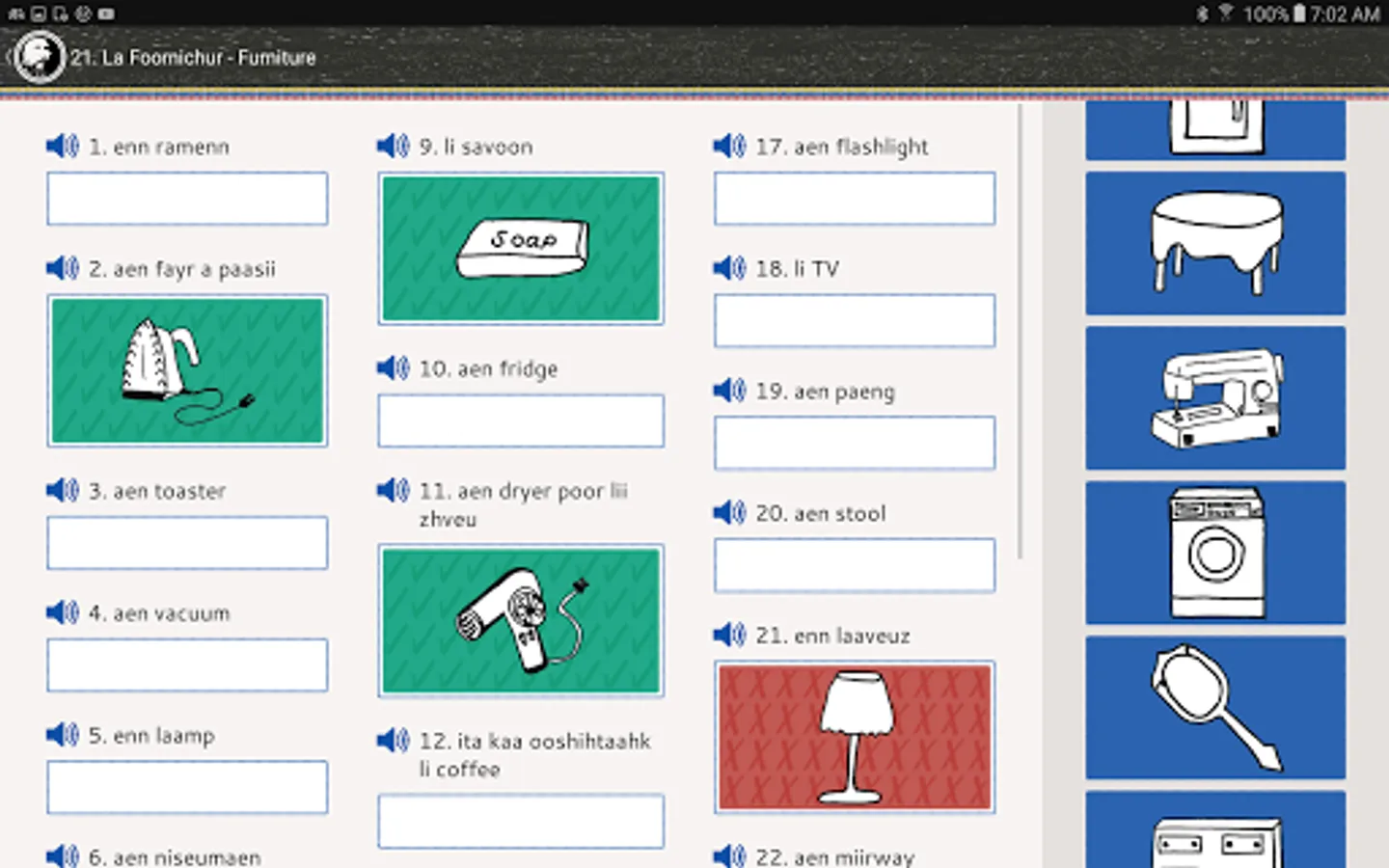Play audio for 4. aen vacuum
Image resolution: width=1389 pixels, height=868 pixels.
63,612
